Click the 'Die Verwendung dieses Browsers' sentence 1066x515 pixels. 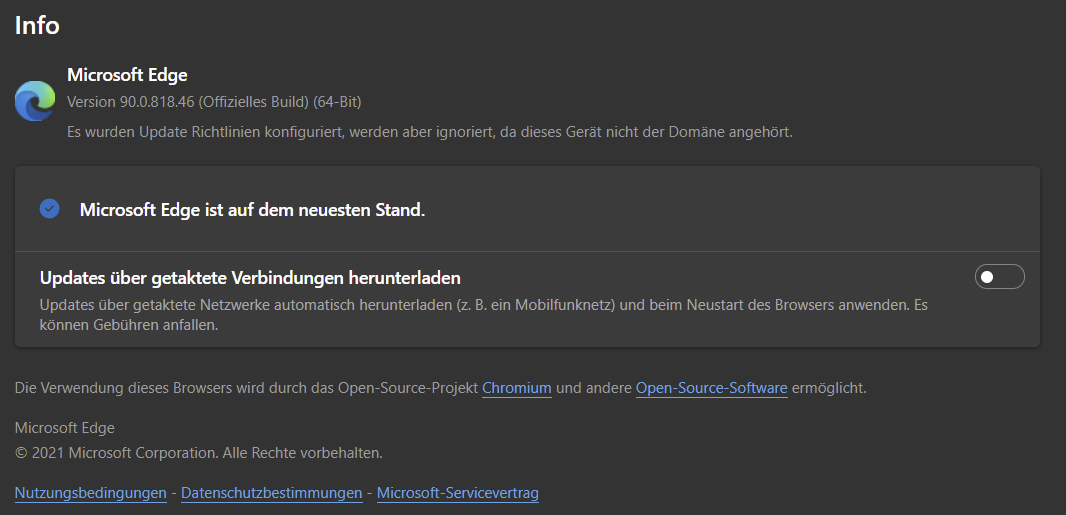pyautogui.click(x=246, y=387)
